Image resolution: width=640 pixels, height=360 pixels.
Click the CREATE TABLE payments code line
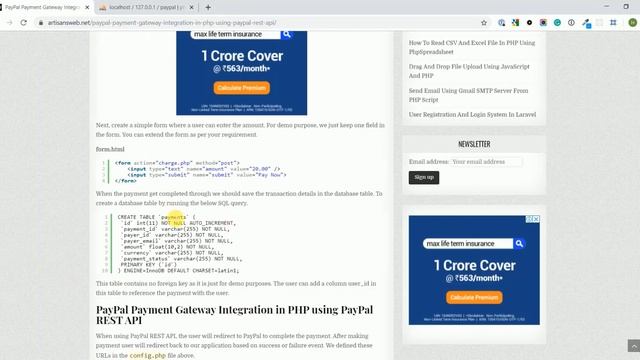tap(156, 217)
